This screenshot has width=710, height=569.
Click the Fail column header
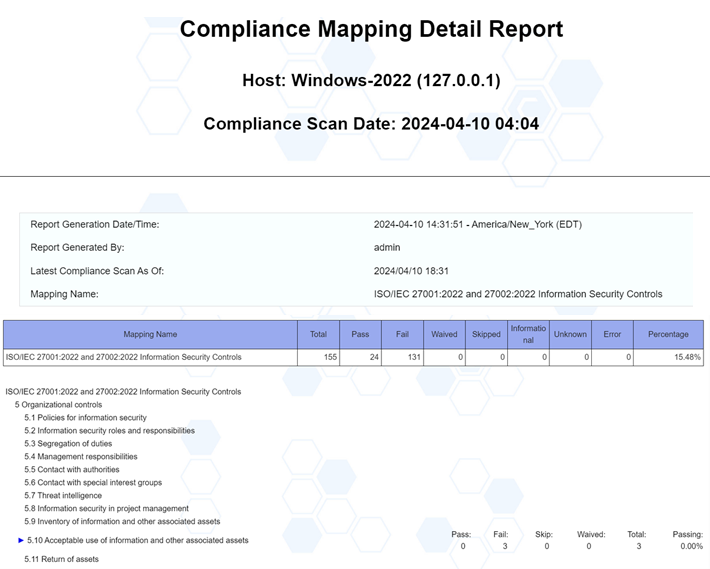pyautogui.click(x=403, y=335)
